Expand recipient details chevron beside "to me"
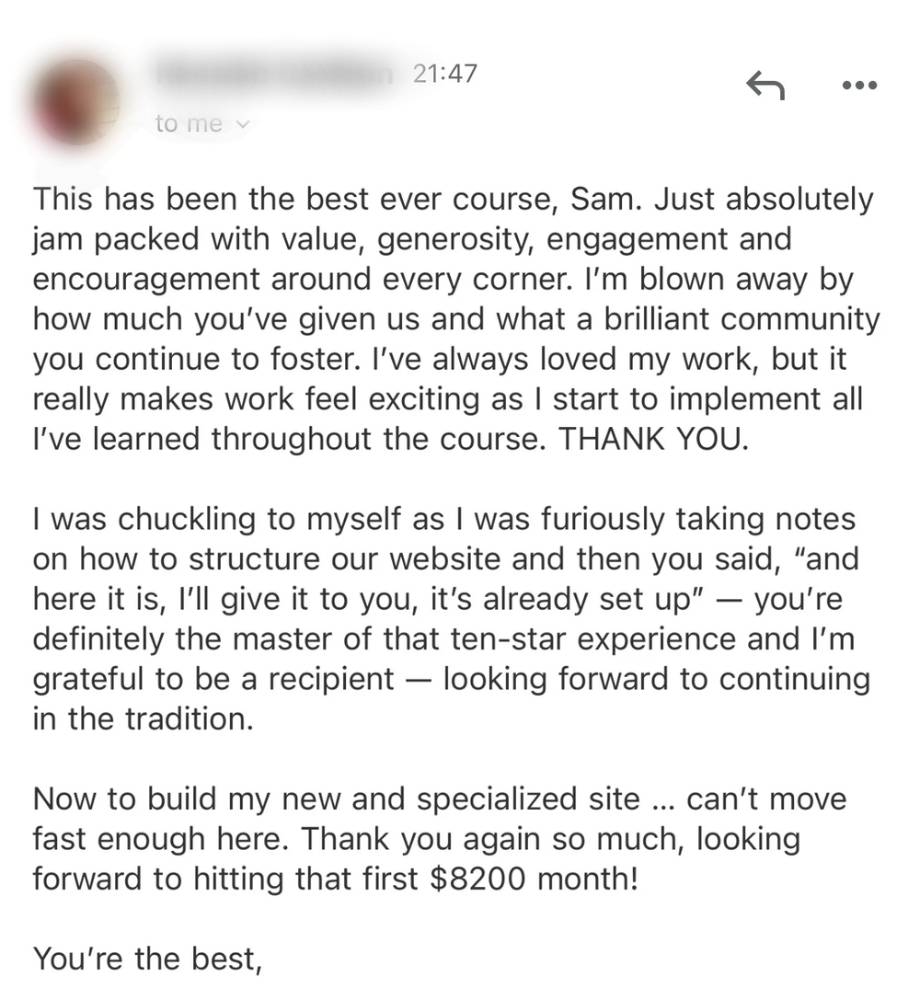 [240, 124]
